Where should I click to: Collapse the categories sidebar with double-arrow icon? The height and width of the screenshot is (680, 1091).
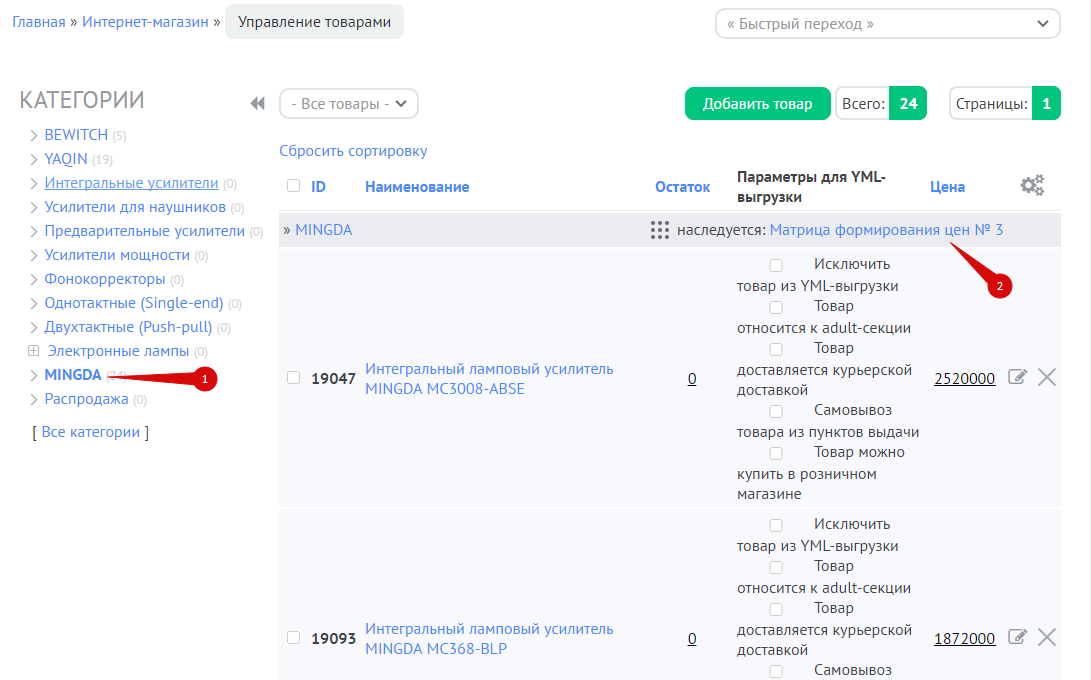pos(257,103)
